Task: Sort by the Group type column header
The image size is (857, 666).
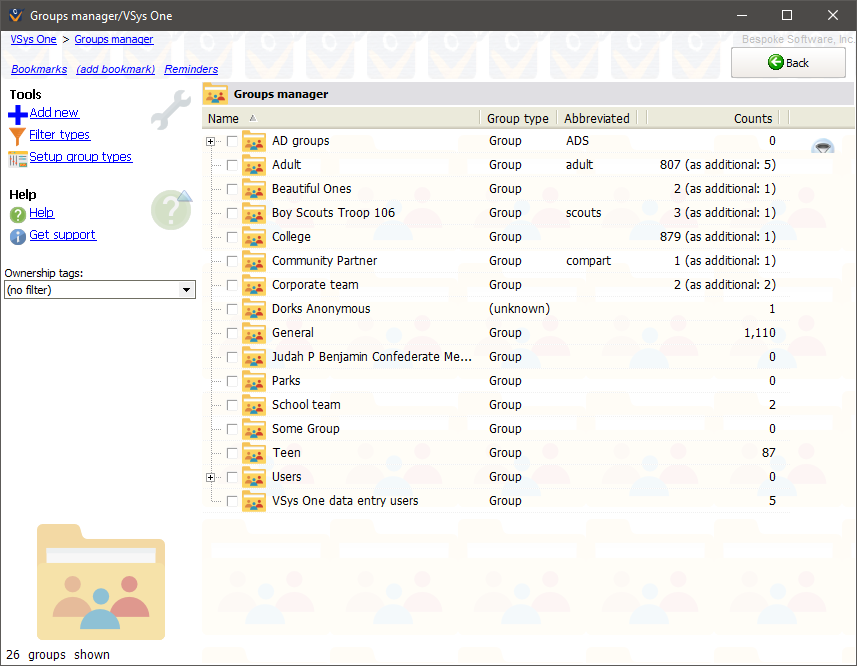Action: (x=517, y=118)
